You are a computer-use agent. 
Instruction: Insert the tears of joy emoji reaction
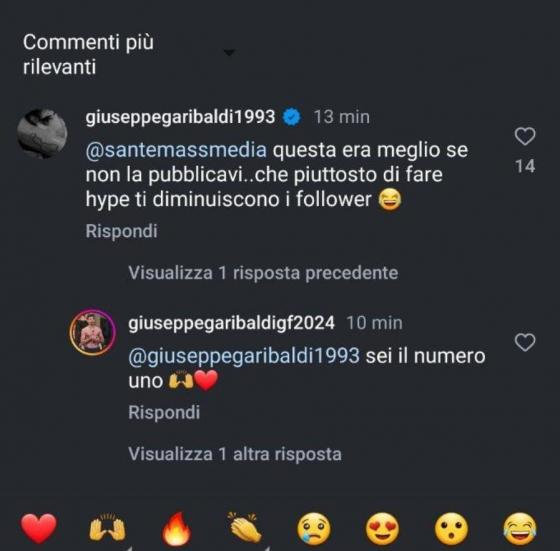520,529
